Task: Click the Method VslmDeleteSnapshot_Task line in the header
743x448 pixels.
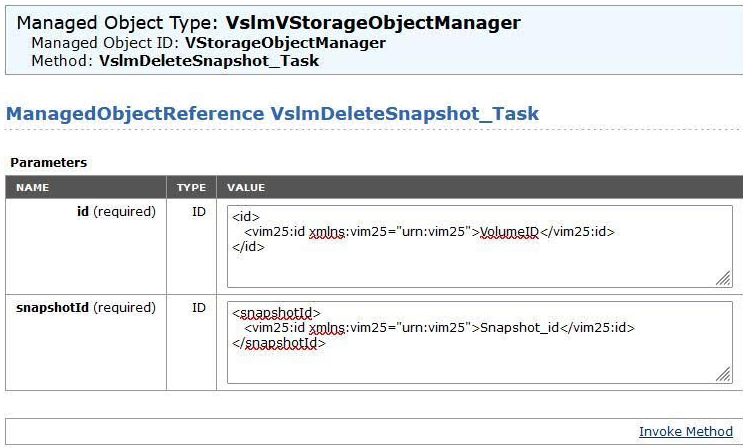Action: coord(175,60)
